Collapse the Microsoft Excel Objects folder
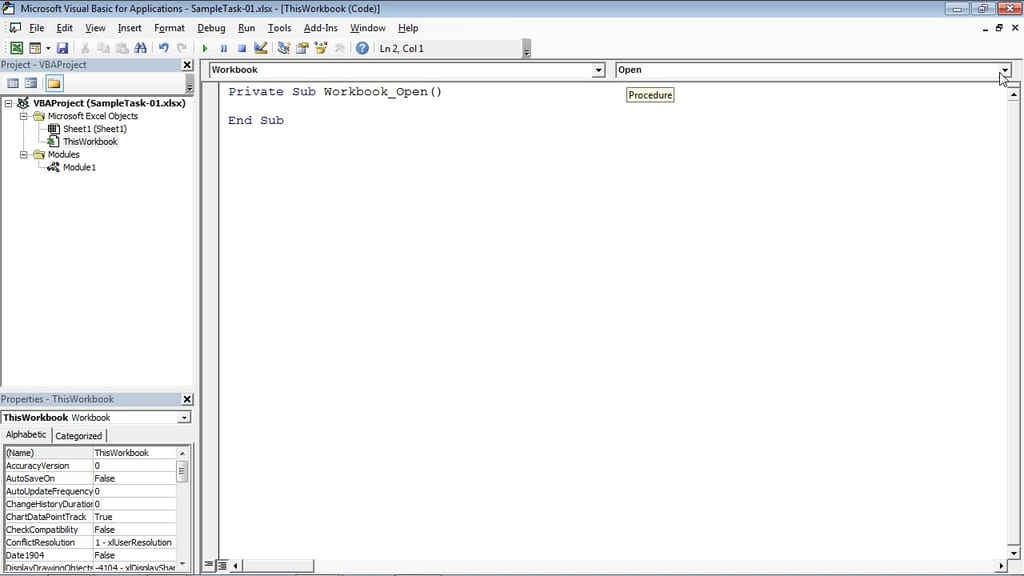This screenshot has height=576, width=1024. click(x=24, y=116)
